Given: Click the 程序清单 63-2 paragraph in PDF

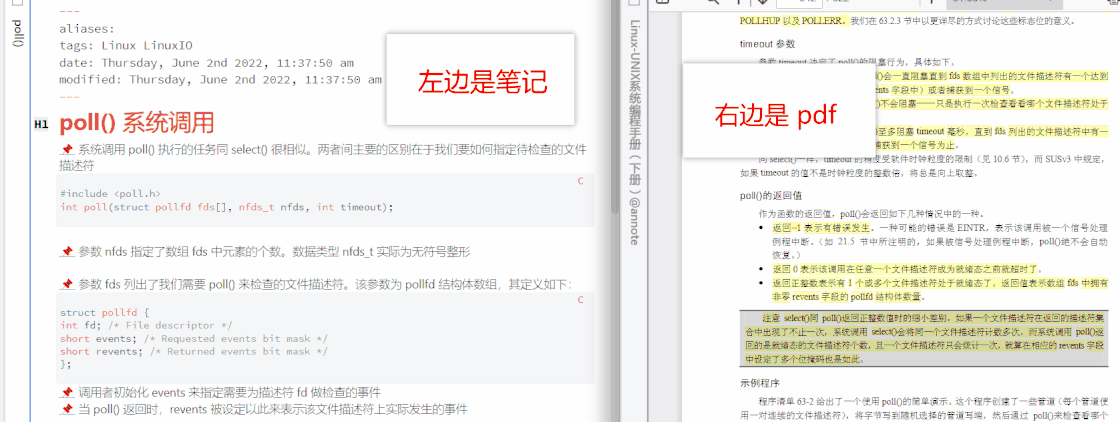Looking at the screenshot, I should (924, 408).
